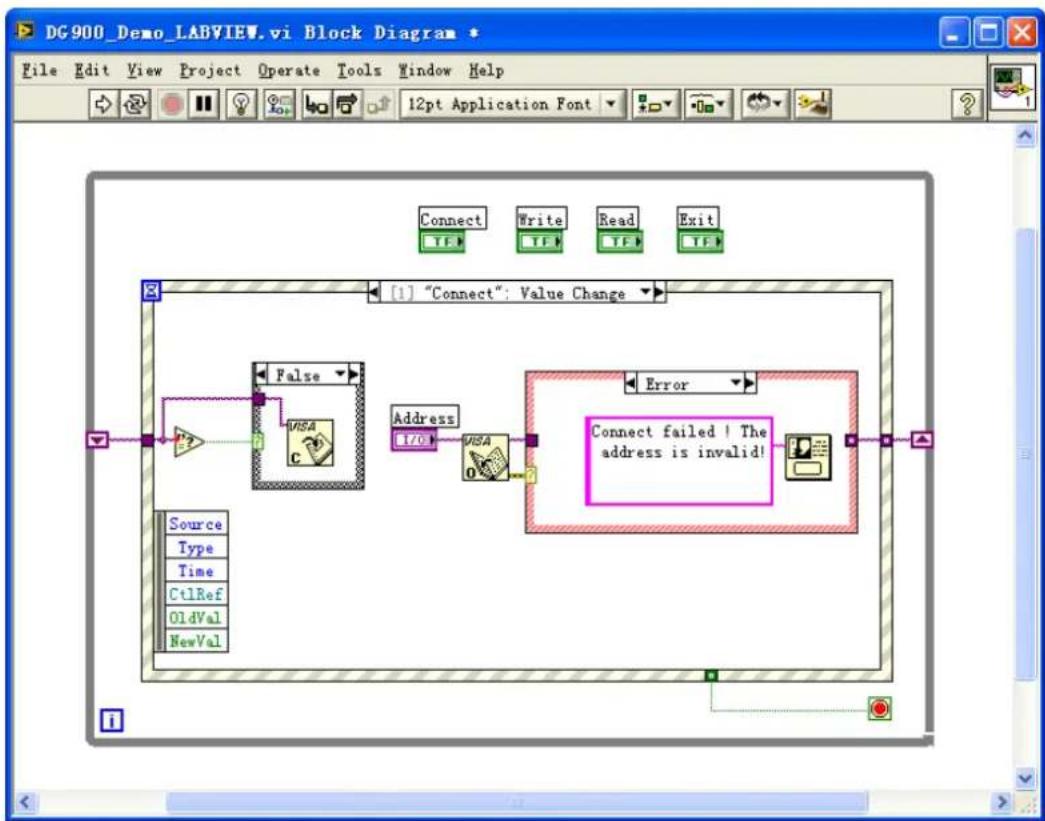1045x821 pixels.
Task: Click the vertical scrollbar thumb
Action: 1026,453
